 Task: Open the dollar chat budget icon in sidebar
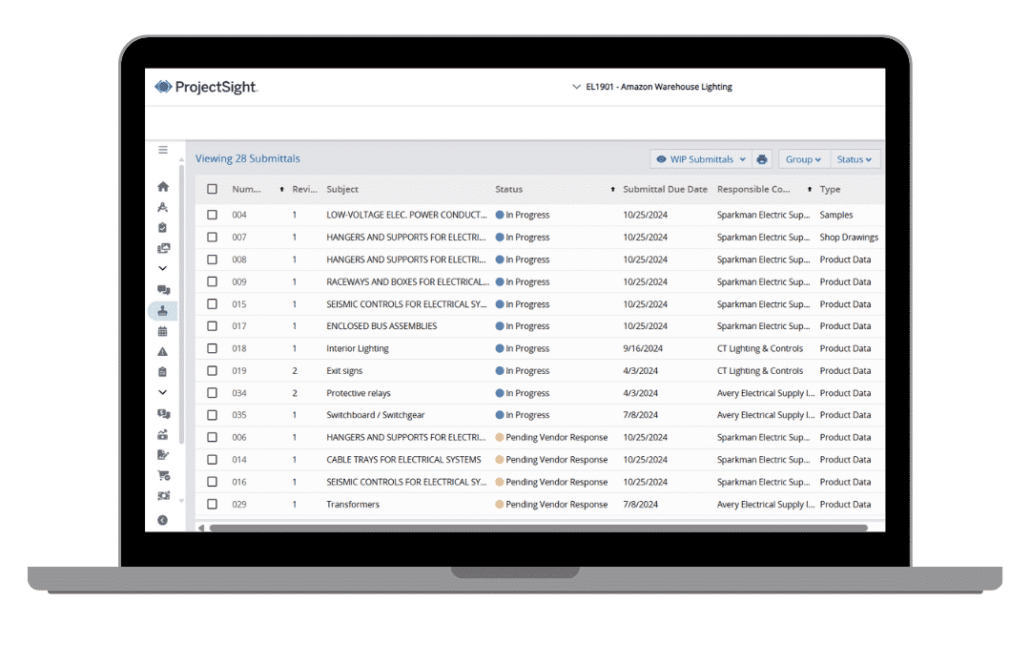(x=164, y=413)
